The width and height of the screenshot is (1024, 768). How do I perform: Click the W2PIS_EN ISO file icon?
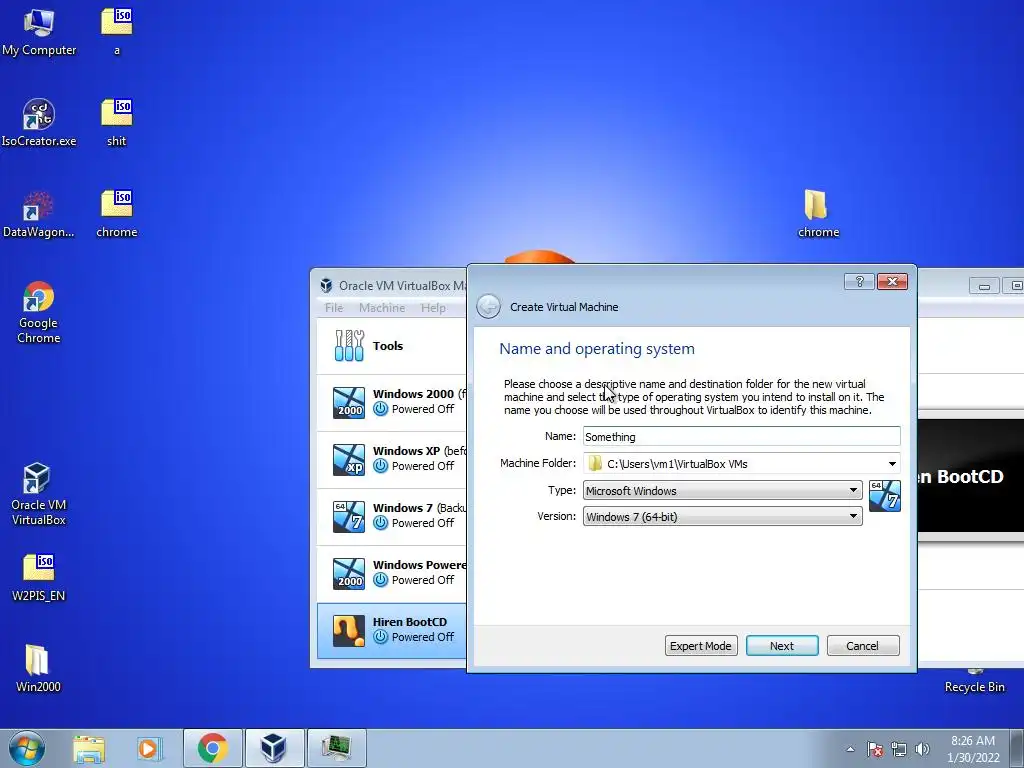39,578
